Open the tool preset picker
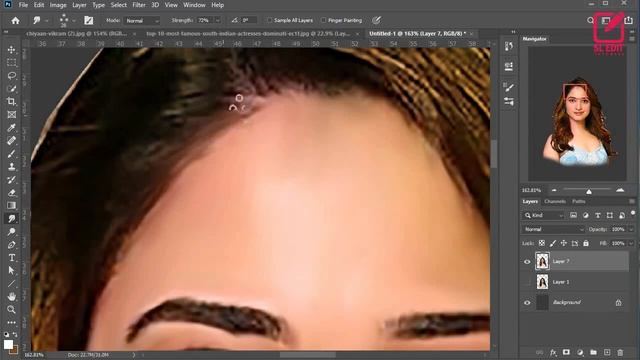 tap(41, 20)
